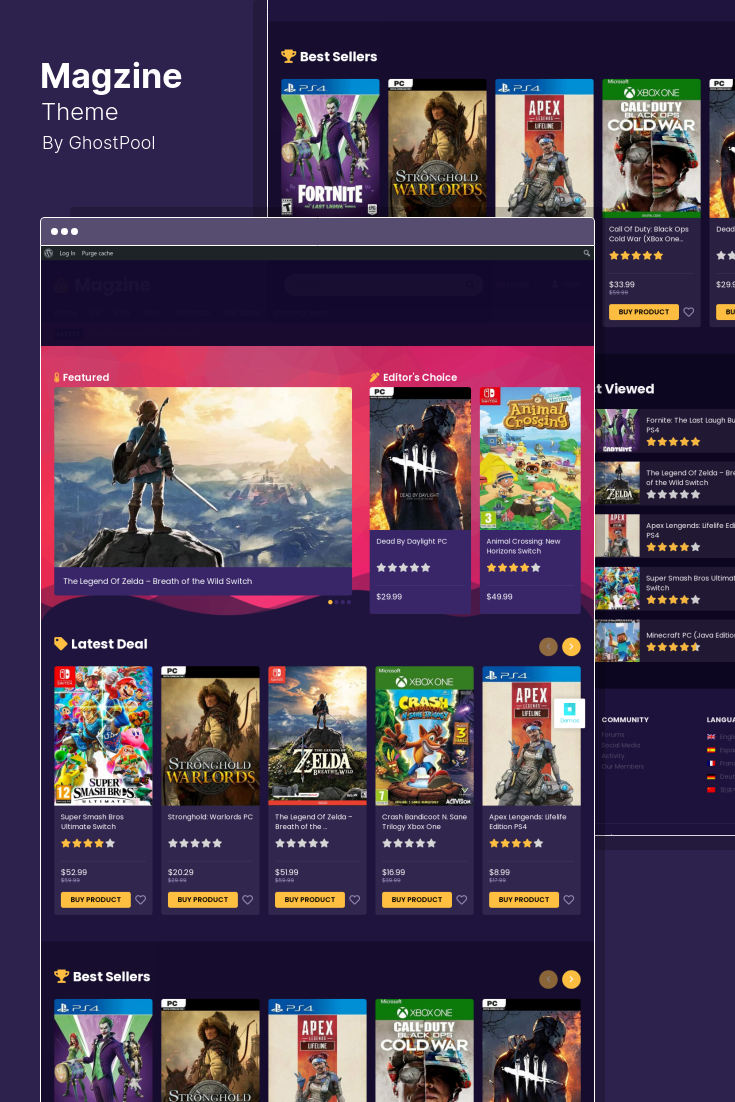This screenshot has height=1102, width=735.
Task: Click trophy icon beside lower Best Sellers
Action: coord(61,976)
